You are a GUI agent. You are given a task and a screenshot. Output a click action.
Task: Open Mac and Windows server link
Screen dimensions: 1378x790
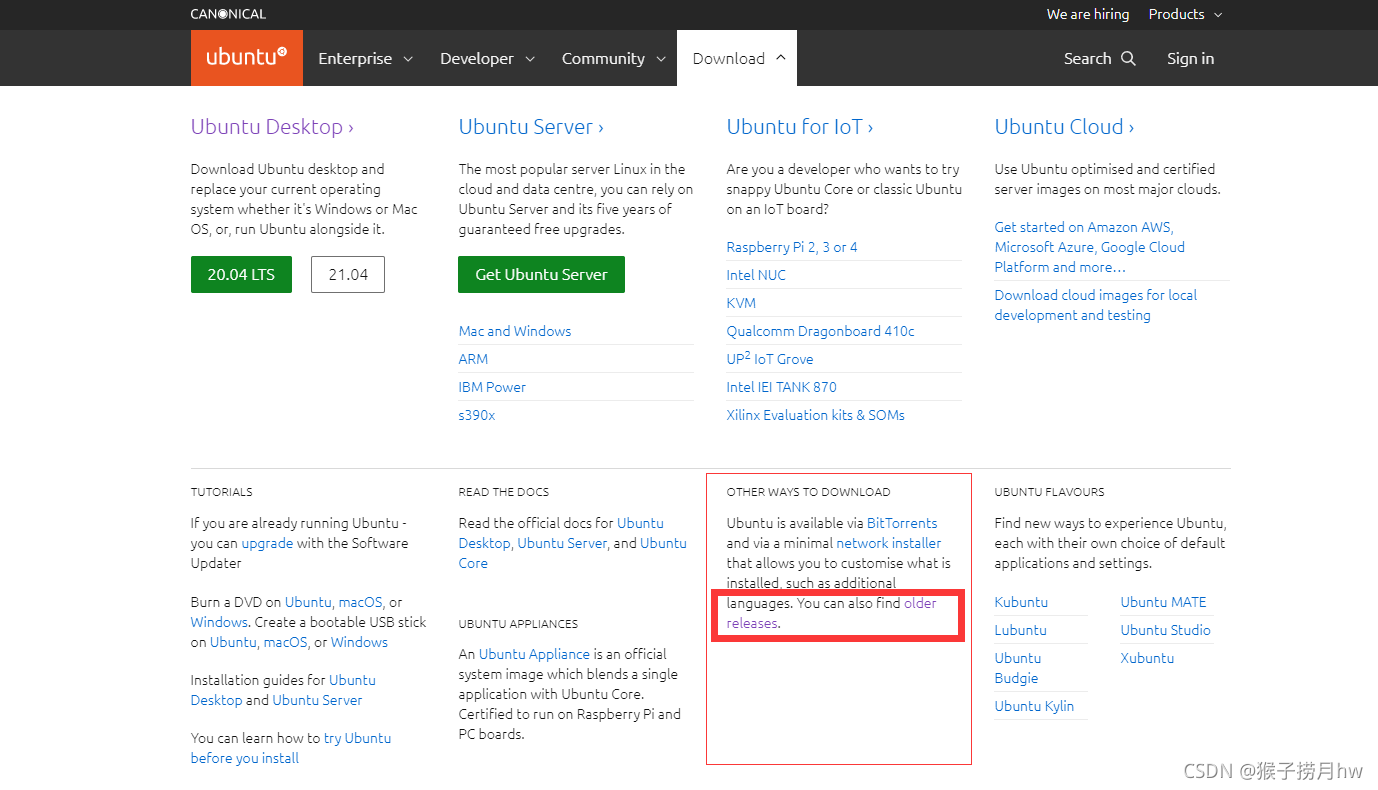tap(515, 331)
